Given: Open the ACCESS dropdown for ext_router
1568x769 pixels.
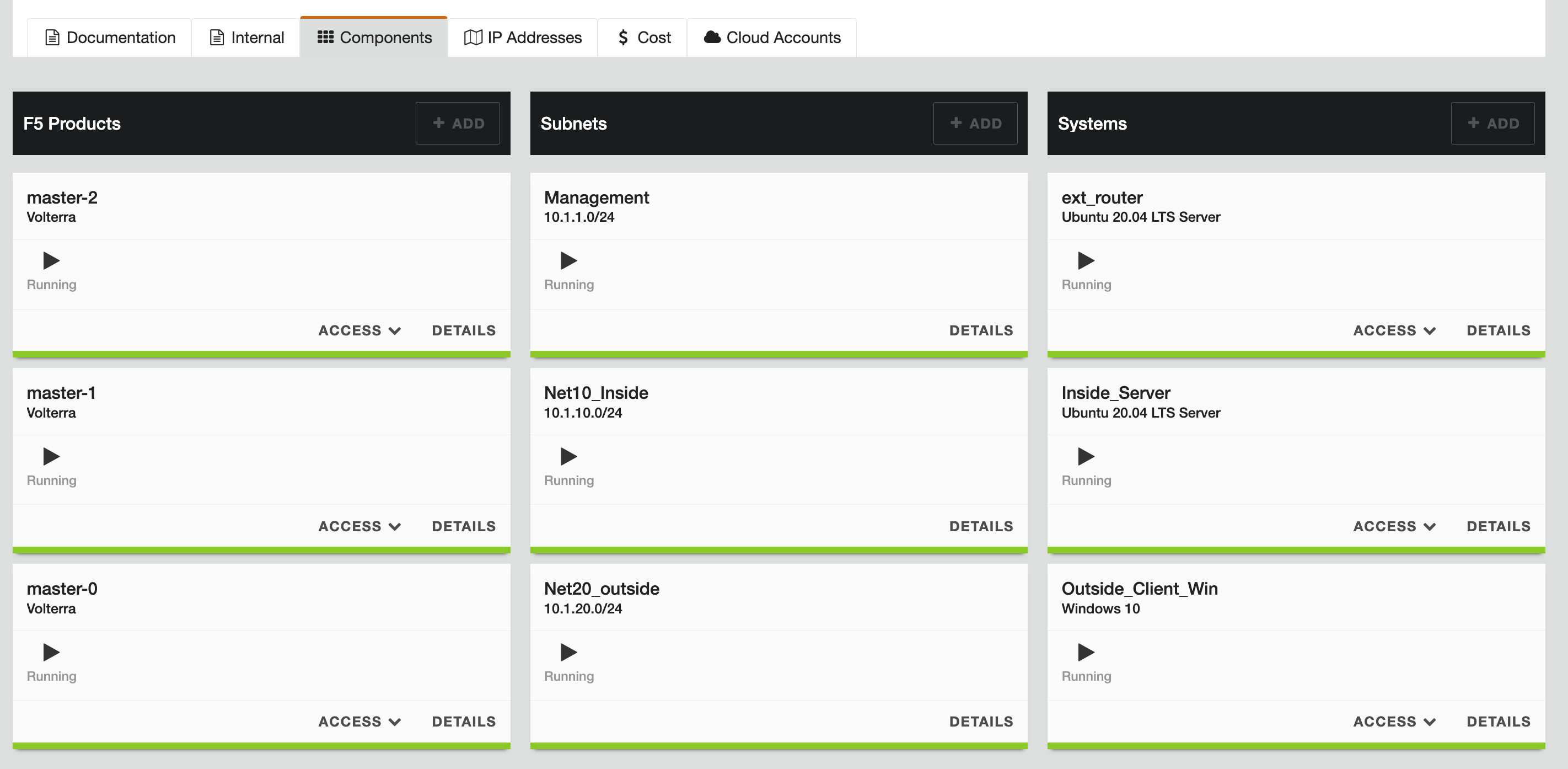Looking at the screenshot, I should pyautogui.click(x=1394, y=330).
